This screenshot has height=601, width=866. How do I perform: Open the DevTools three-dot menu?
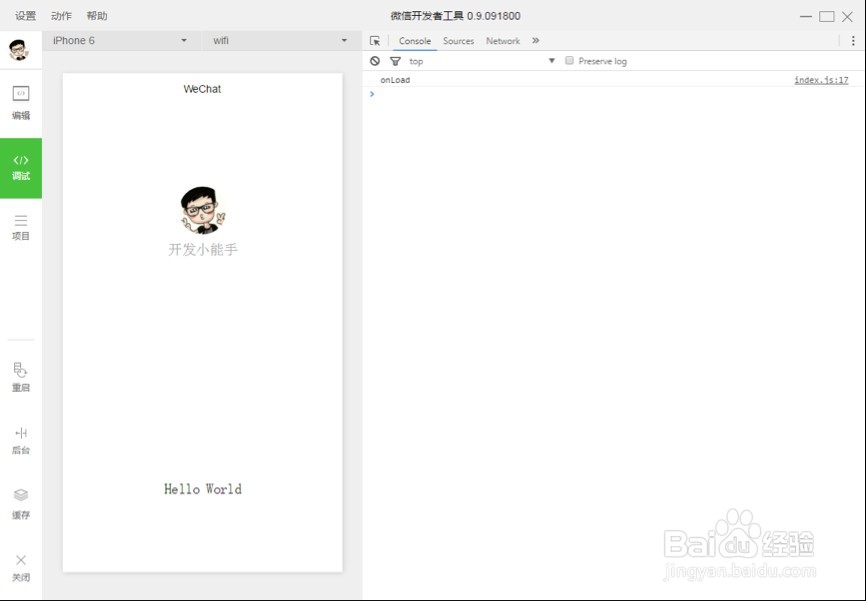tap(853, 41)
